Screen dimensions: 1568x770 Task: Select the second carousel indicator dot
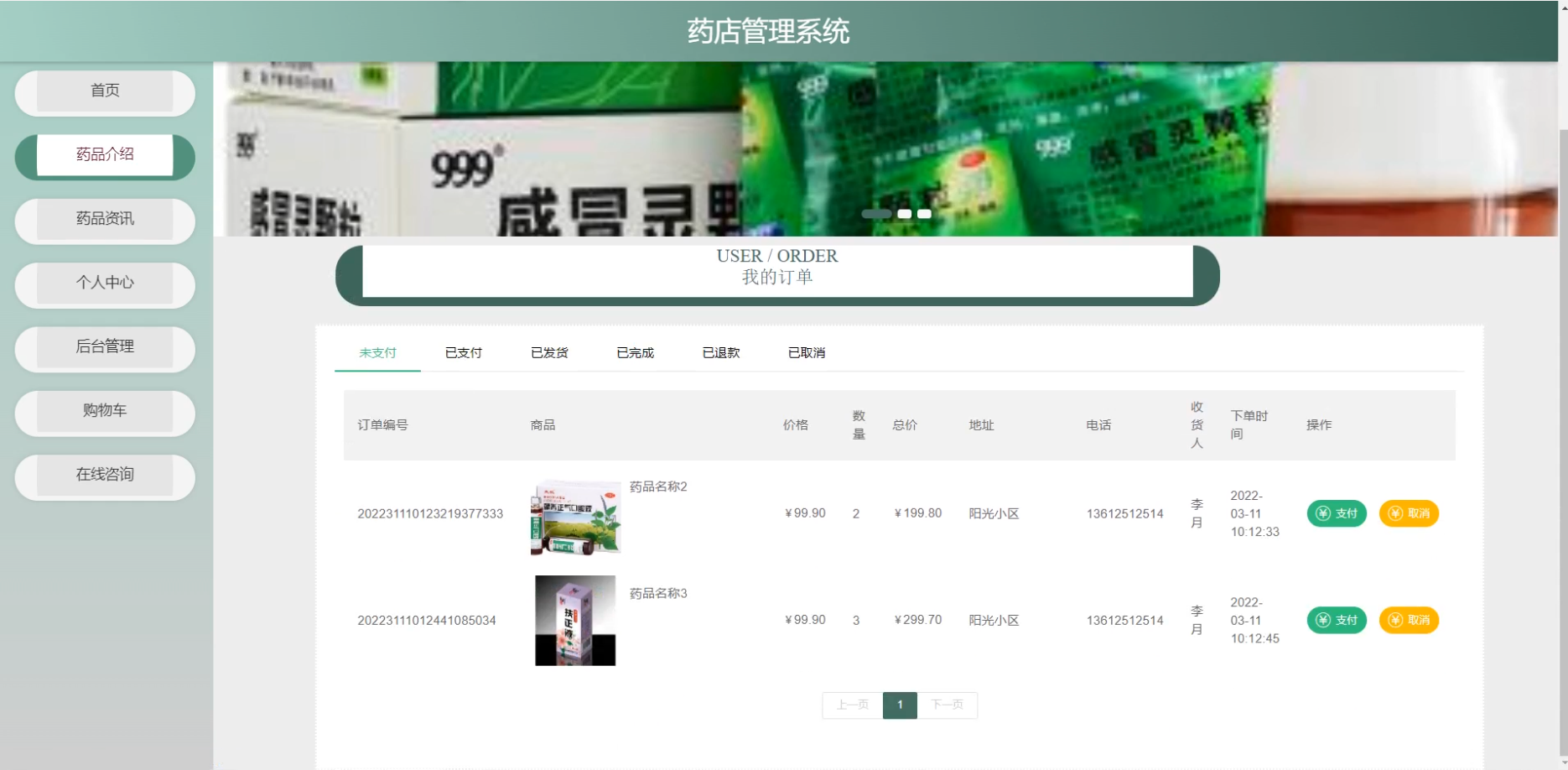click(x=905, y=214)
